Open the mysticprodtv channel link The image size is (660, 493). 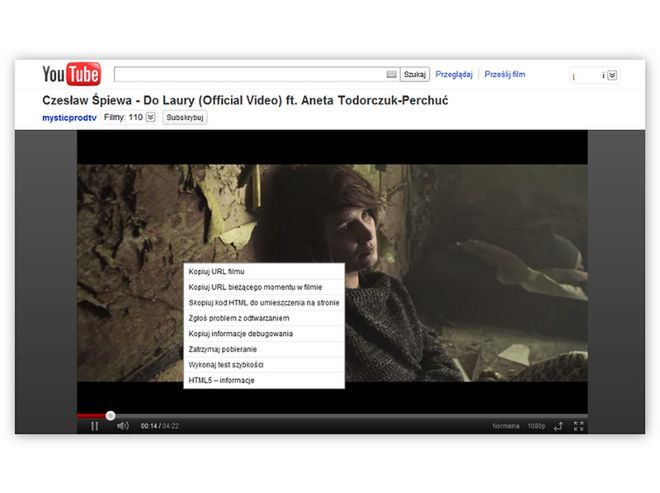[69, 118]
